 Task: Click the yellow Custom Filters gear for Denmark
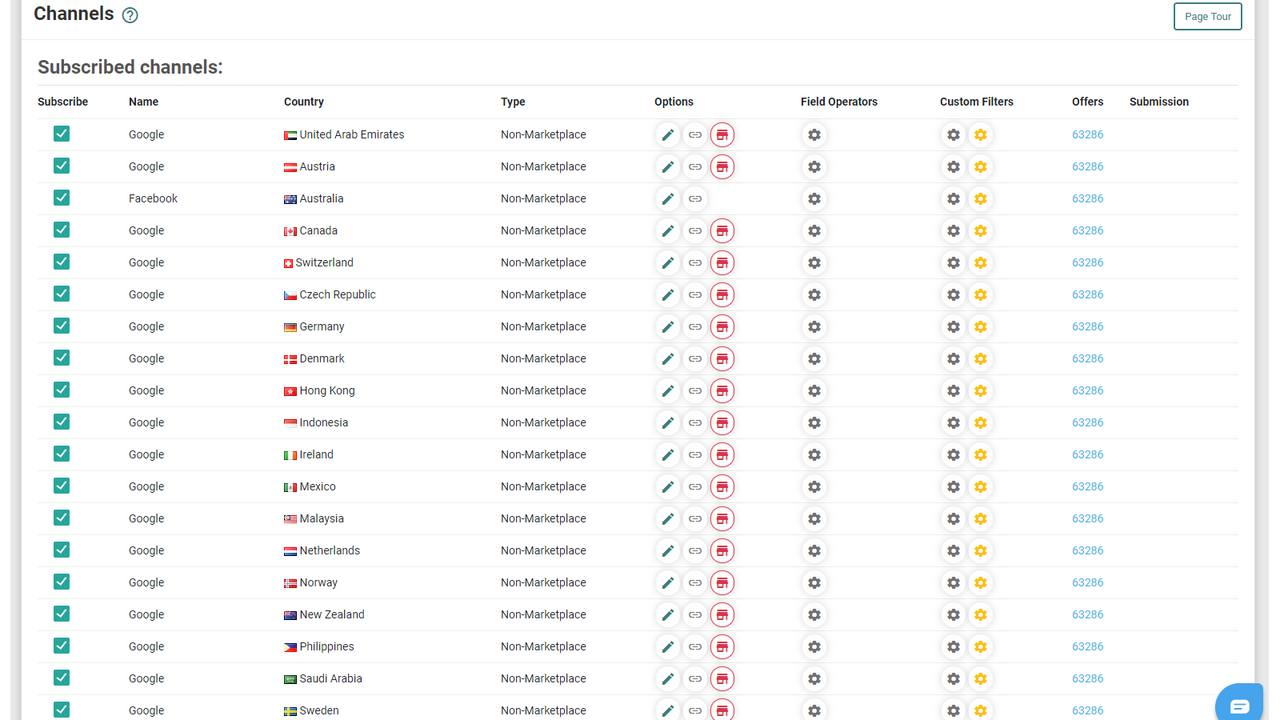click(980, 358)
